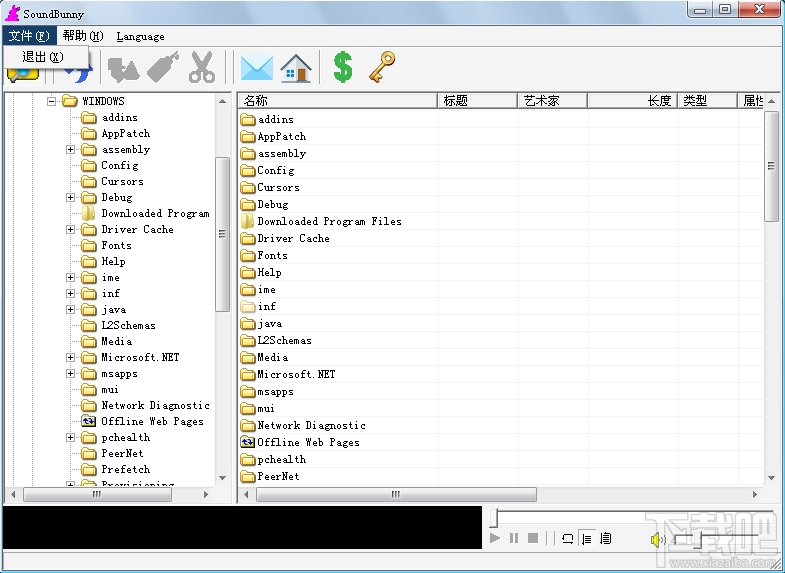Click the file list scroll-down arrow

click(771, 478)
